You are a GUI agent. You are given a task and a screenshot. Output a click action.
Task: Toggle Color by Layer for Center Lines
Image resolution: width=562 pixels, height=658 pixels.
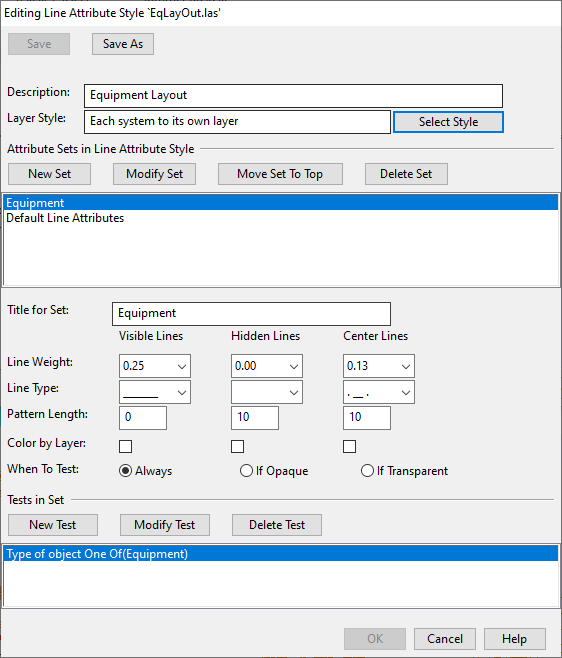pos(350,446)
